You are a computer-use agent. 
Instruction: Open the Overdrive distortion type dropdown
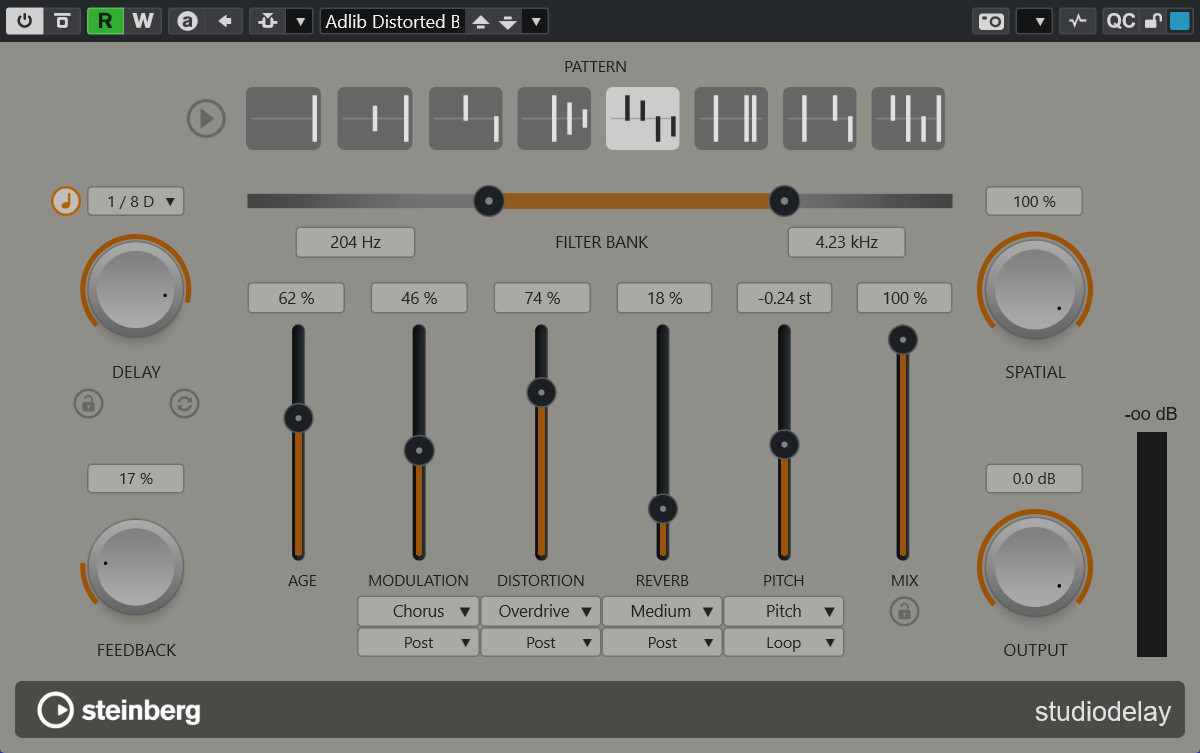click(x=541, y=611)
